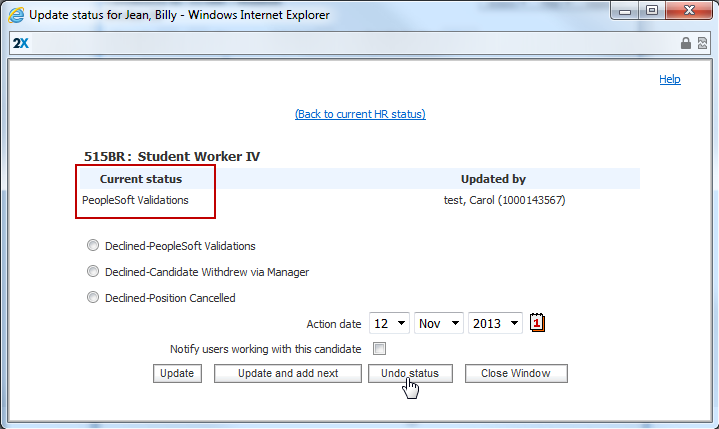Click Update and add next button
This screenshot has width=719, height=429.
[288, 373]
